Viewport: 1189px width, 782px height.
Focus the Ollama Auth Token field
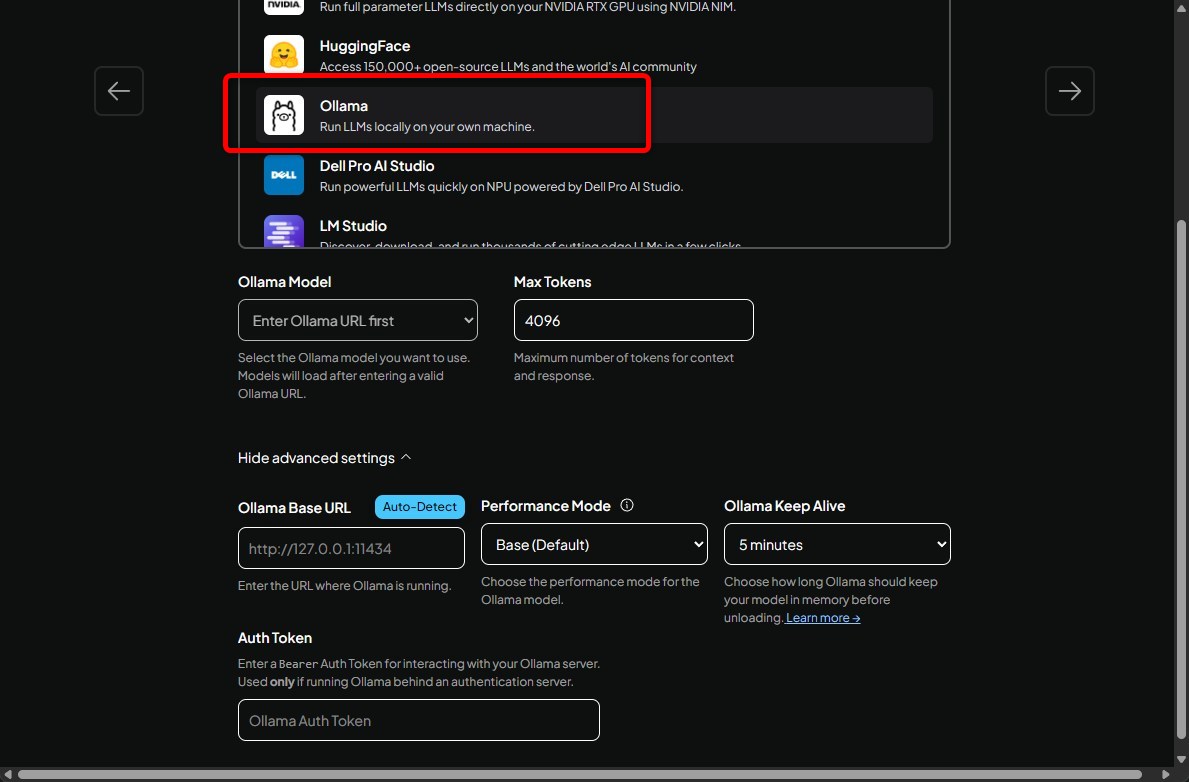click(419, 720)
